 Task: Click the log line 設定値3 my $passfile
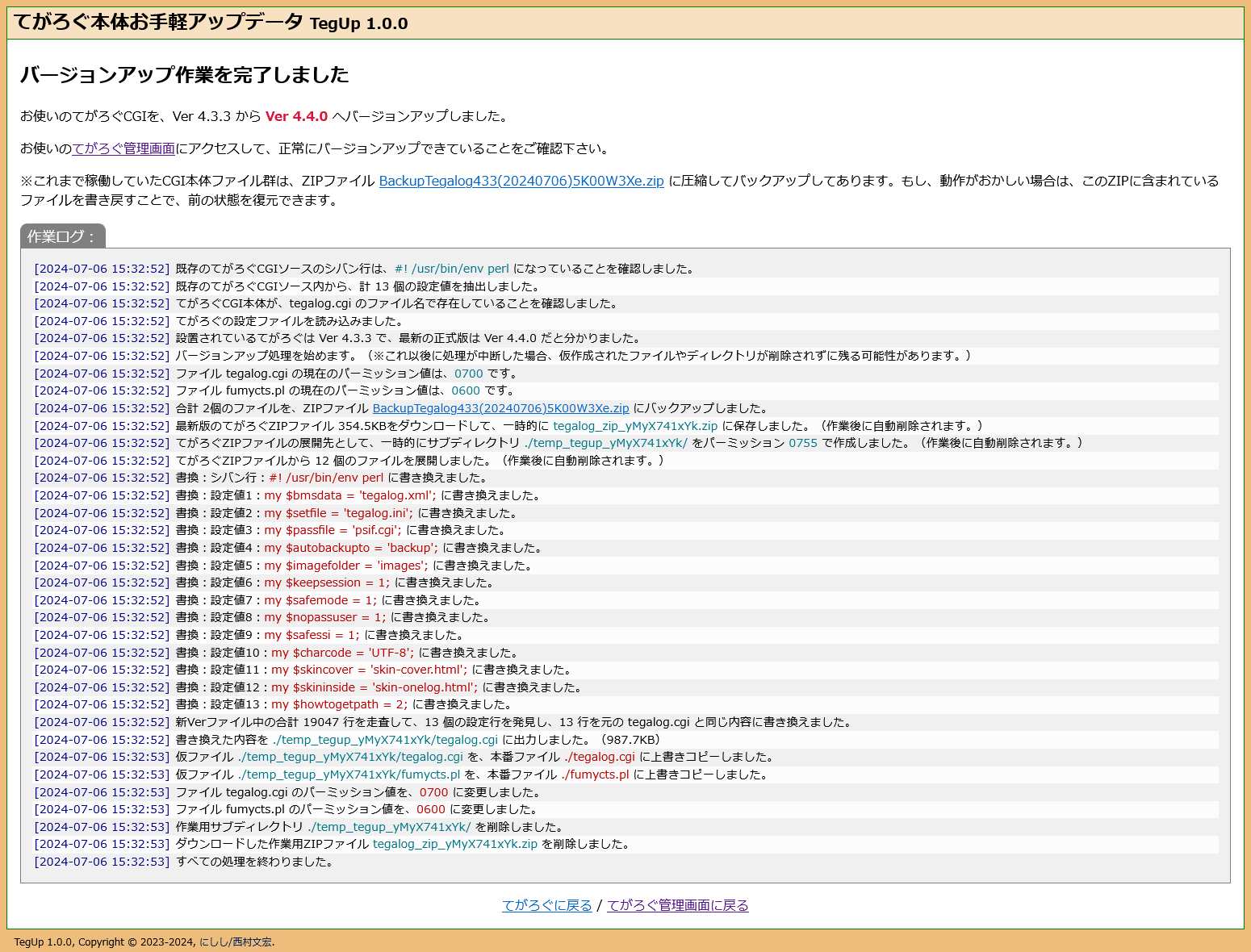pyautogui.click(x=625, y=530)
